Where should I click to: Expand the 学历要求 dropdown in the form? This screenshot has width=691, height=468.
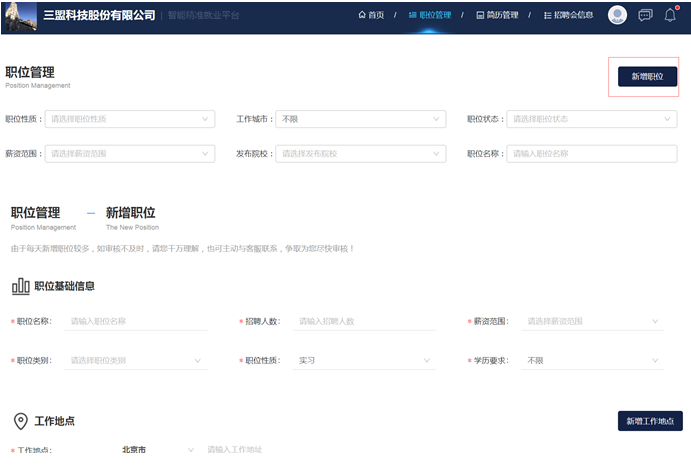[x=591, y=360]
